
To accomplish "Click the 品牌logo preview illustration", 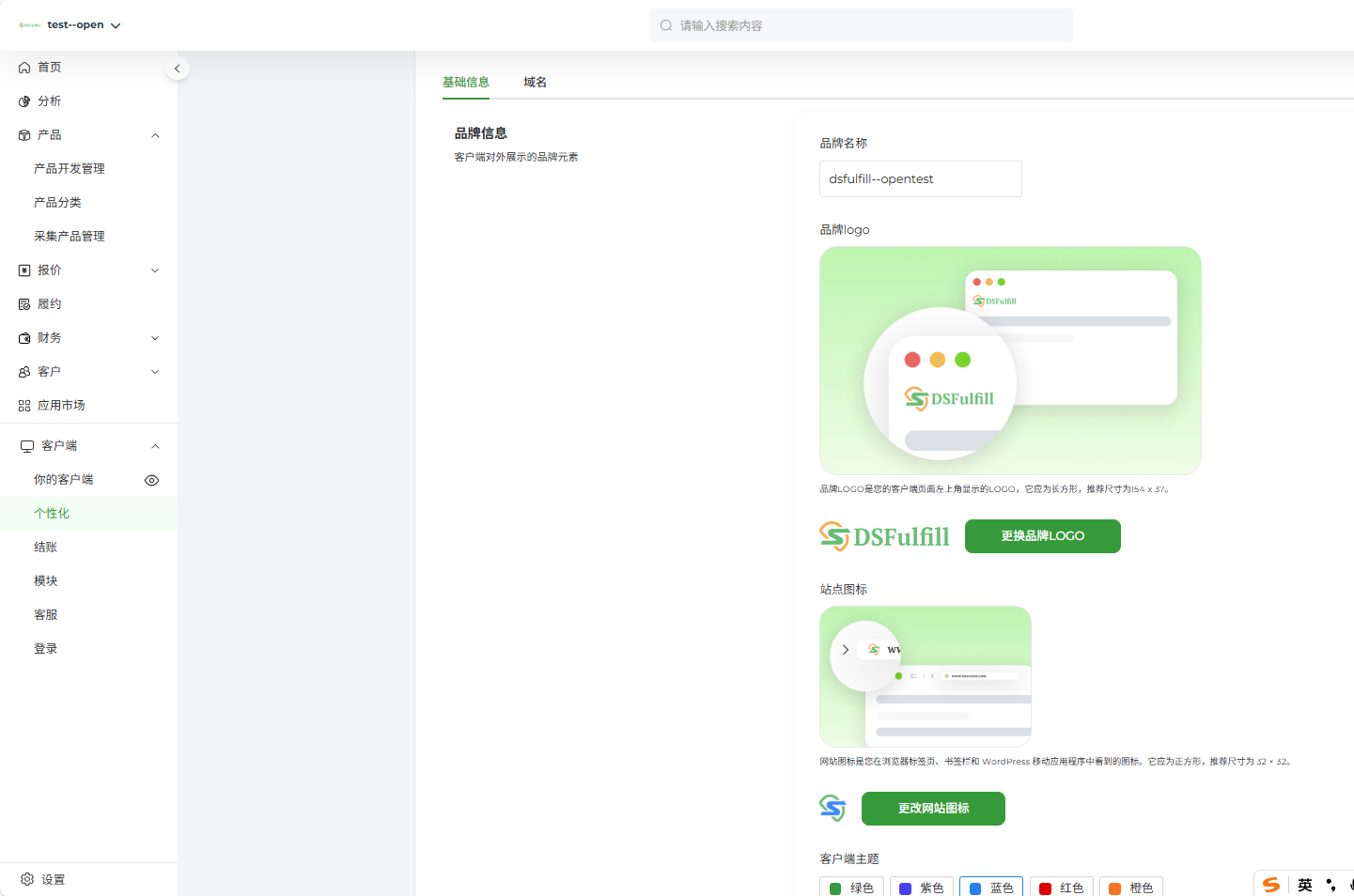I will [x=1010, y=361].
